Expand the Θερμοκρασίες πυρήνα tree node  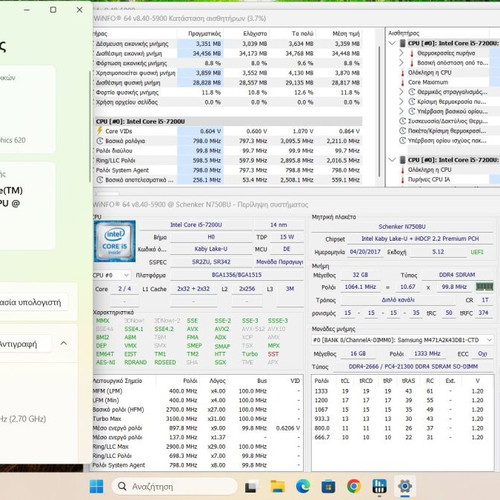pos(401,53)
